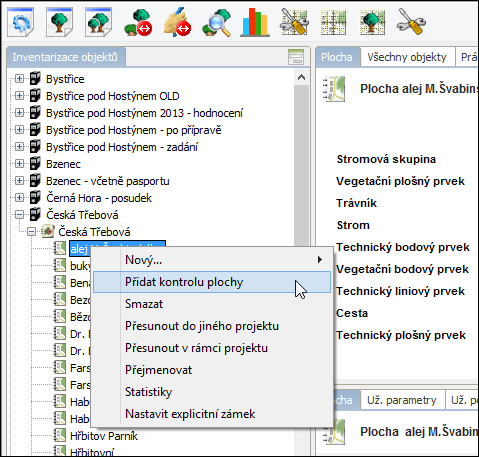Choose Nastavit explicitní zámek
Viewport: 479px width, 457px height.
(212, 414)
